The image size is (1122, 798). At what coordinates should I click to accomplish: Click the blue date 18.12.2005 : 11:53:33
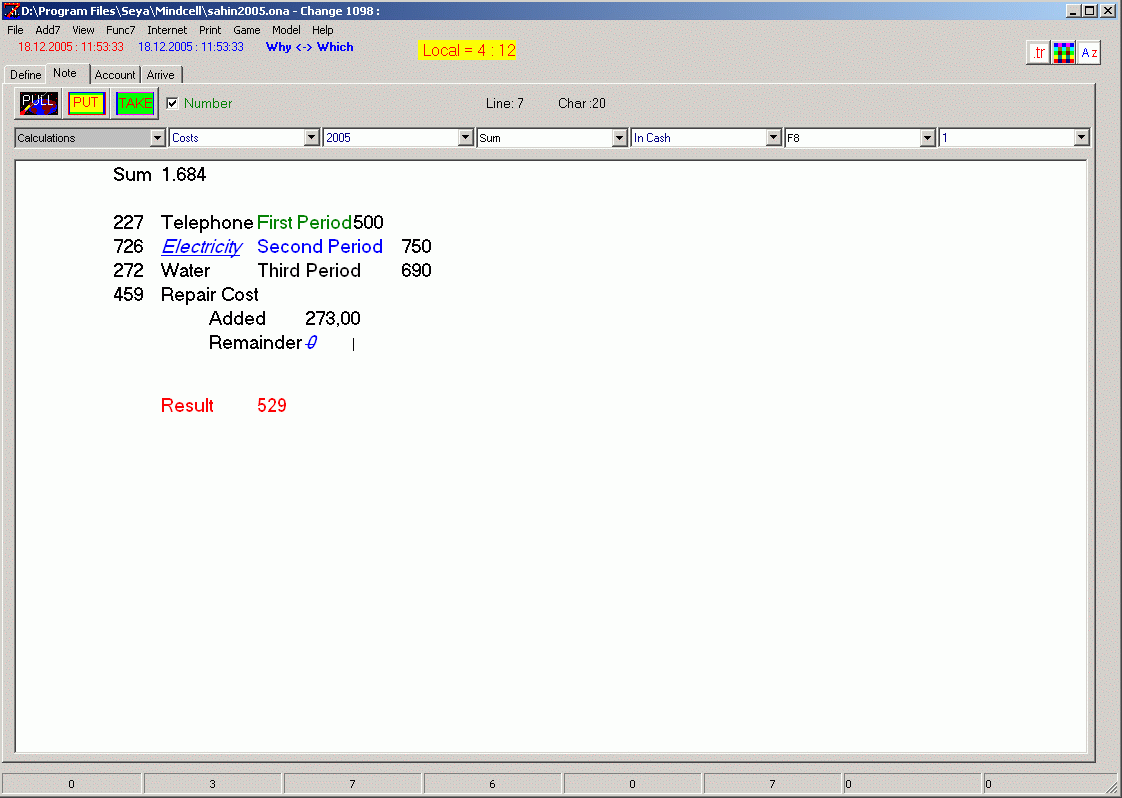click(x=191, y=47)
